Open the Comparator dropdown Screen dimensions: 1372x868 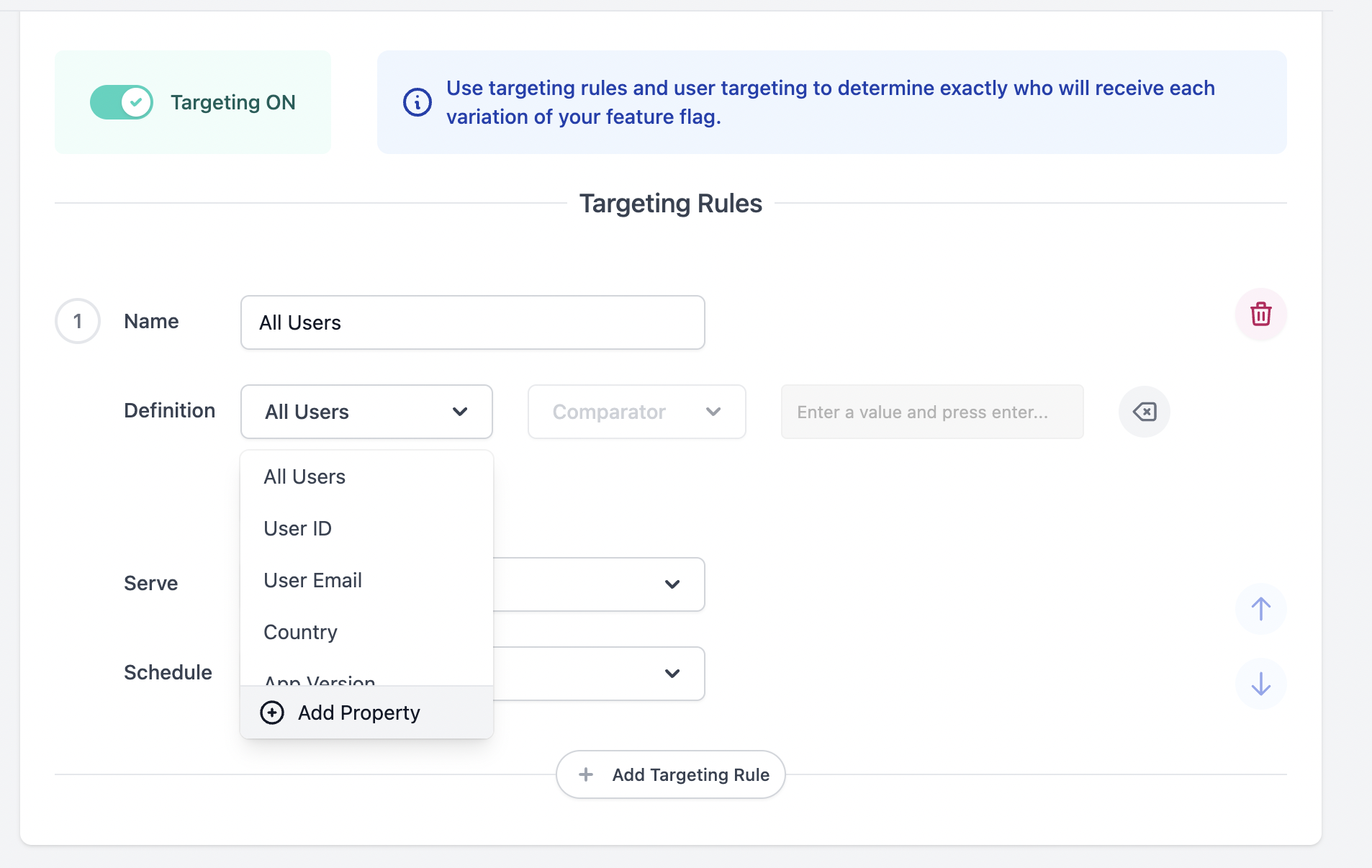click(x=636, y=412)
